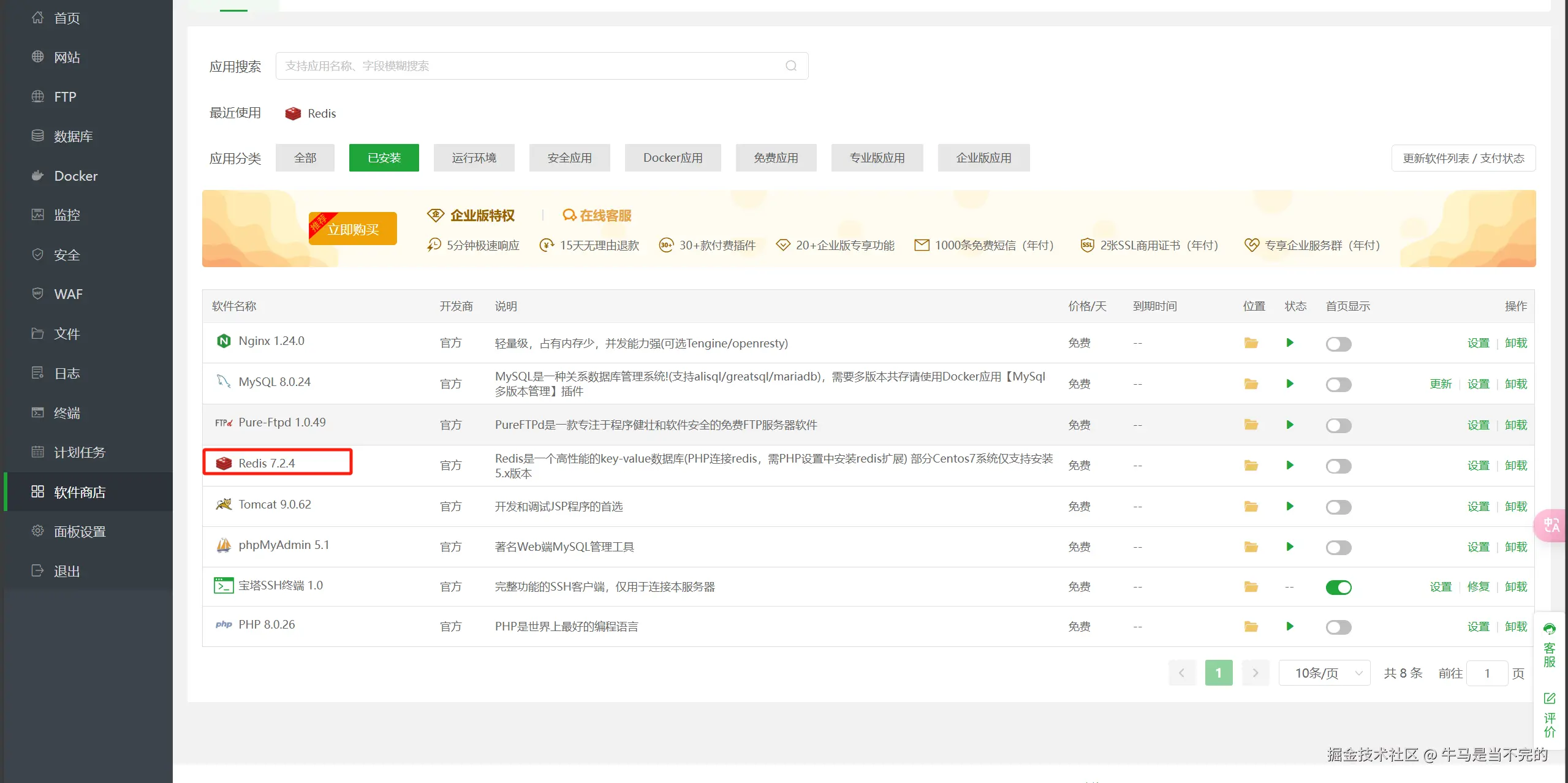Click the phpMyAdmin logo icon
1568x783 pixels.
pos(224,545)
